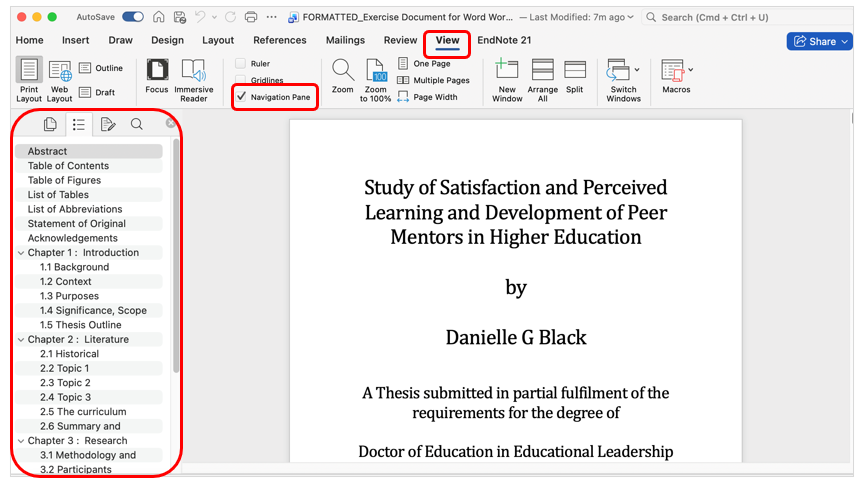Show document map headings tab
863x484 pixels.
click(x=79, y=124)
